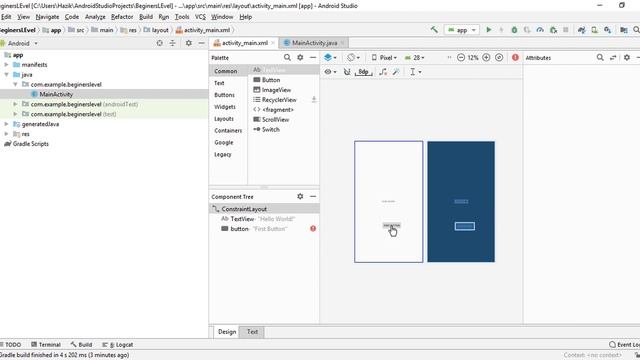Expand the res folder
640x360 pixels.
tap(6, 134)
